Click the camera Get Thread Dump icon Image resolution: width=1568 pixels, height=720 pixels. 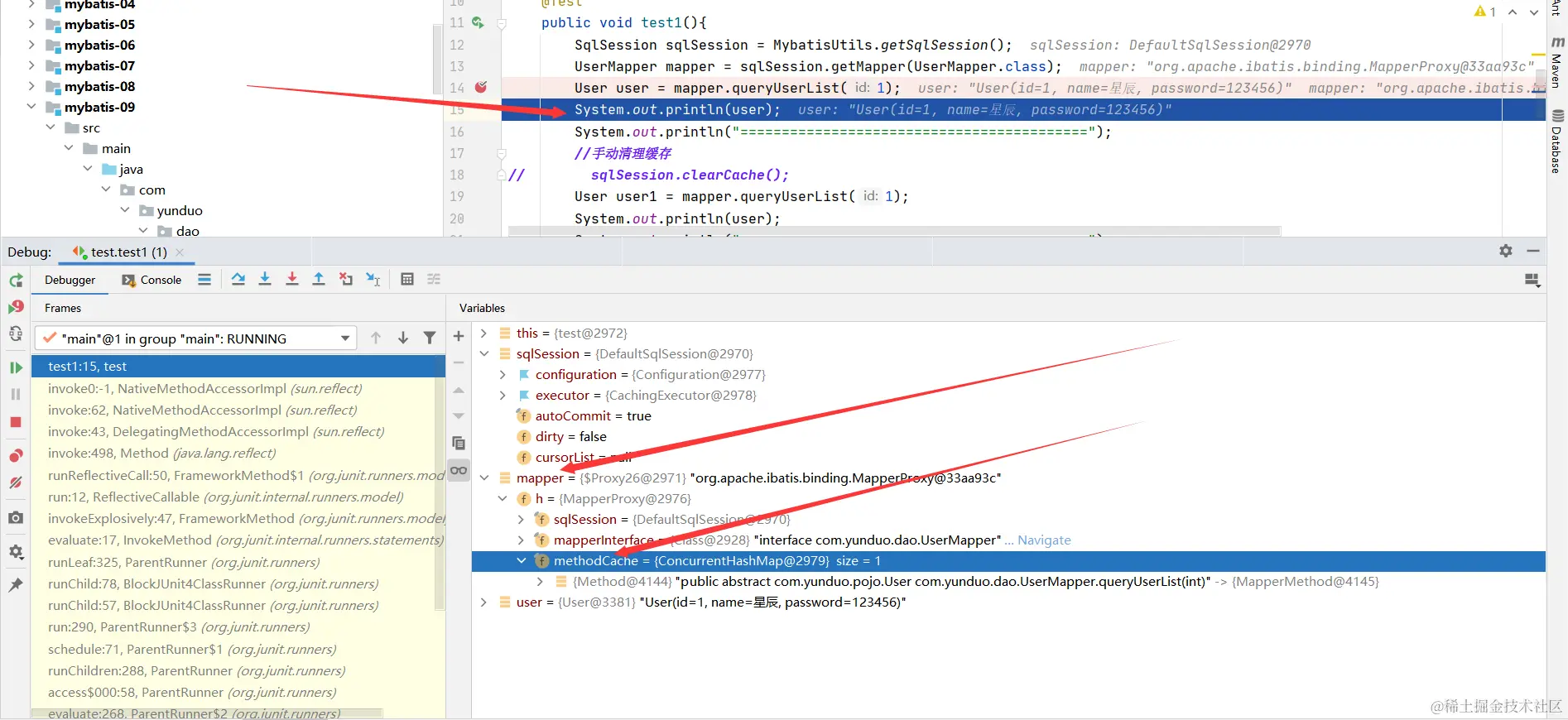point(16,517)
